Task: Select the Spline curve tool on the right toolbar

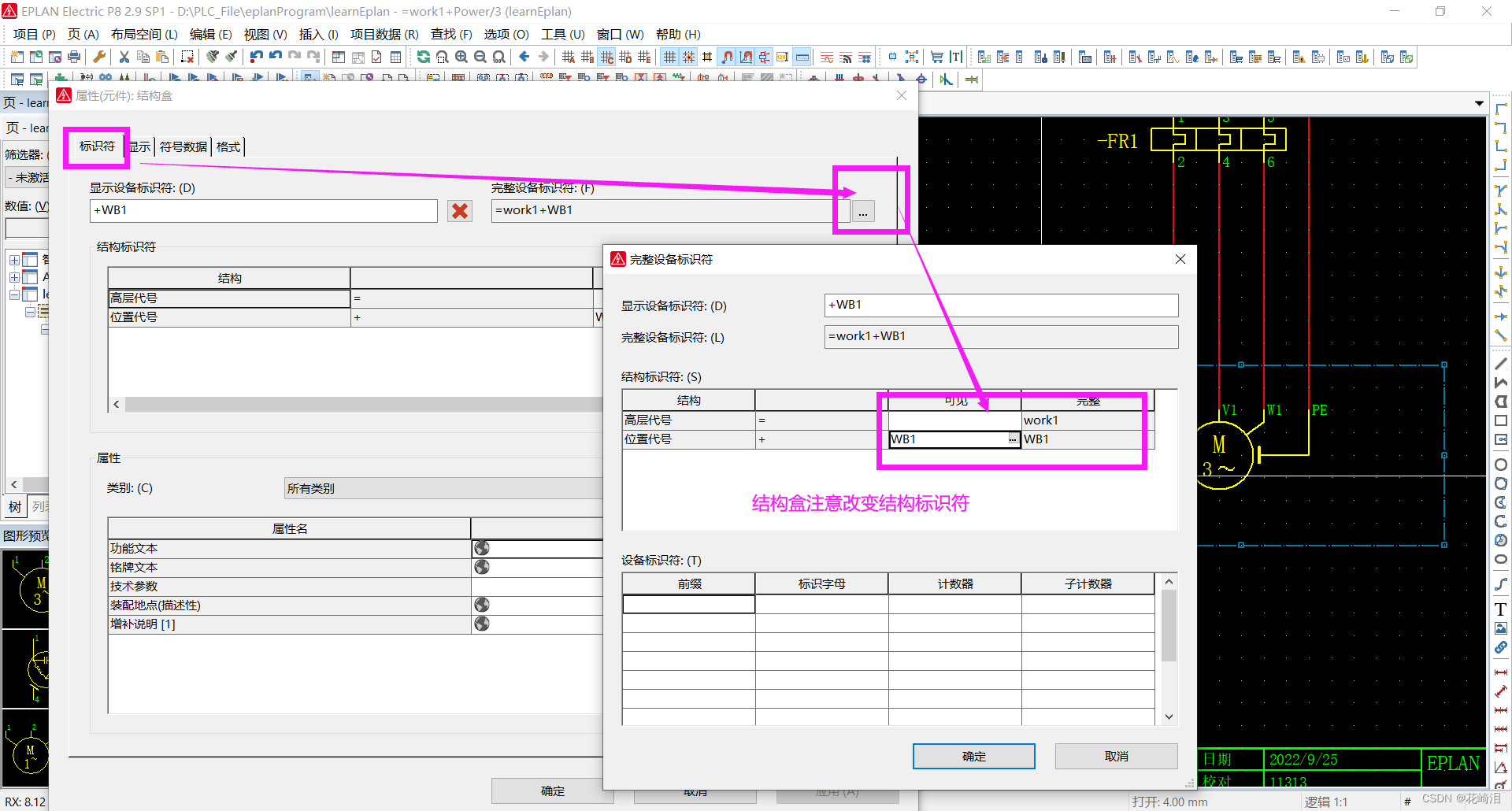Action: click(1500, 584)
